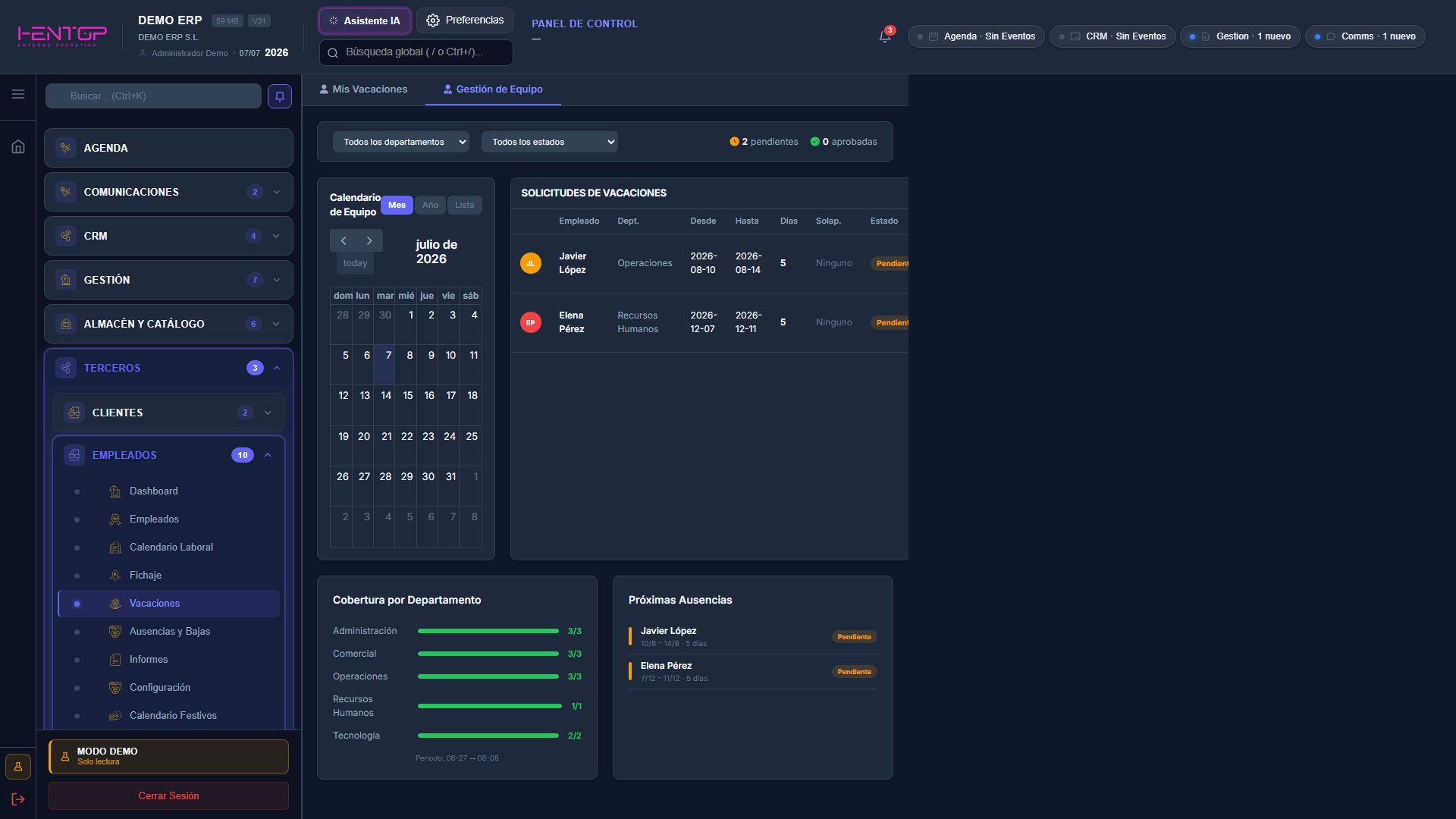Open Ausencias y Bajas menu item

[x=169, y=632]
